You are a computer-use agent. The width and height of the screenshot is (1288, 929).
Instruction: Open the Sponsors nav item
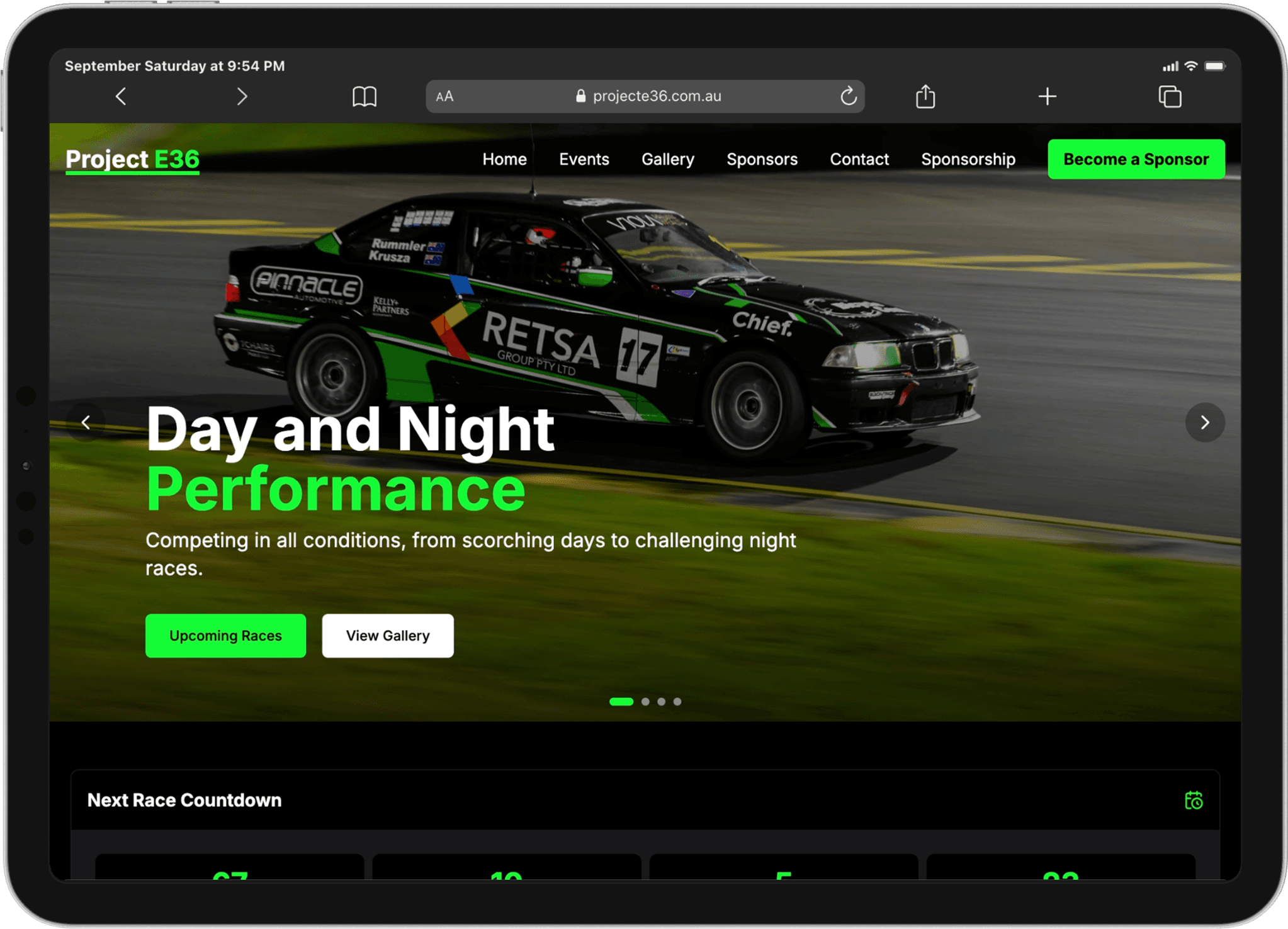coord(762,159)
